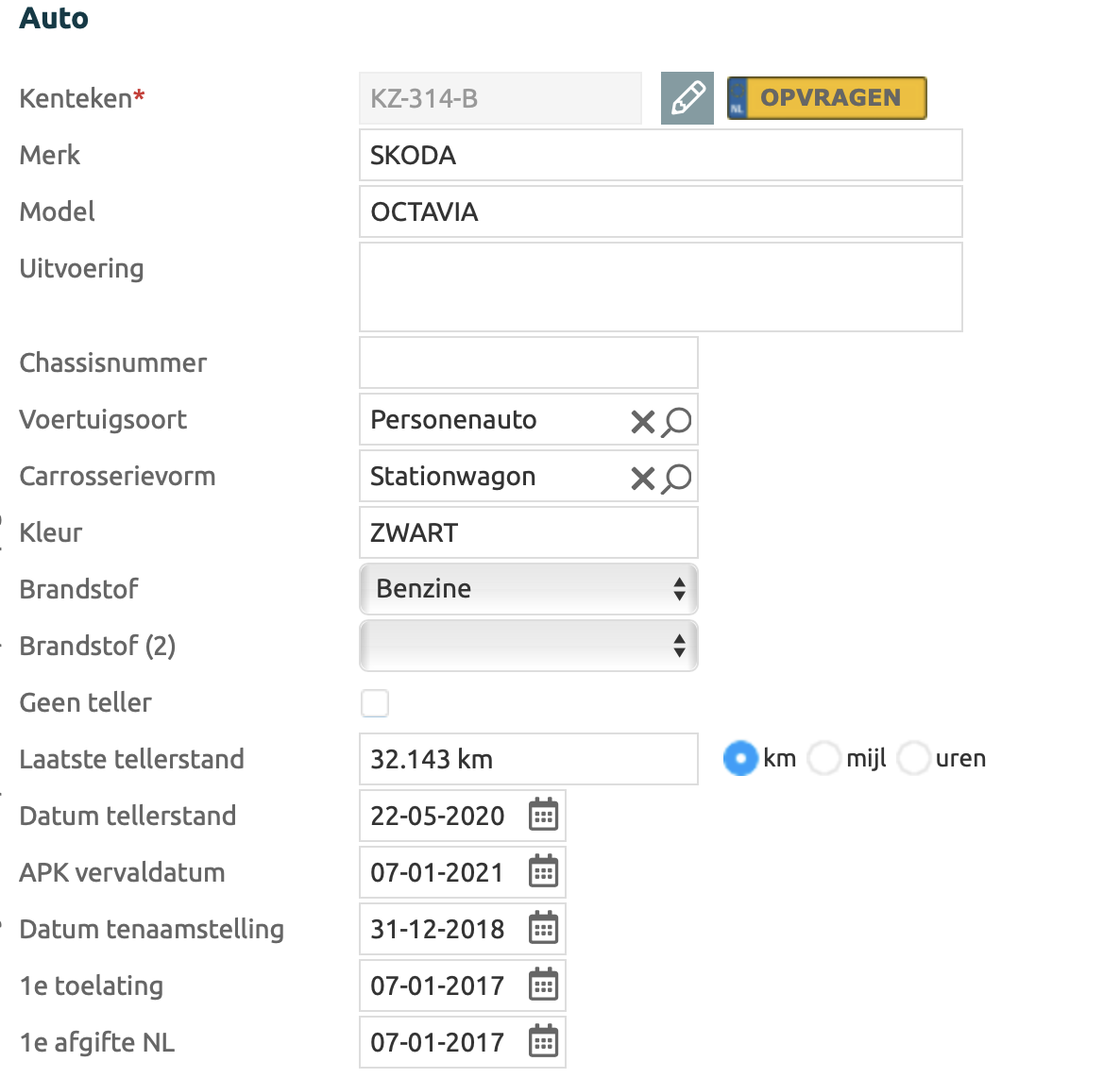Clear the Stationwagon body style selection

click(x=642, y=478)
